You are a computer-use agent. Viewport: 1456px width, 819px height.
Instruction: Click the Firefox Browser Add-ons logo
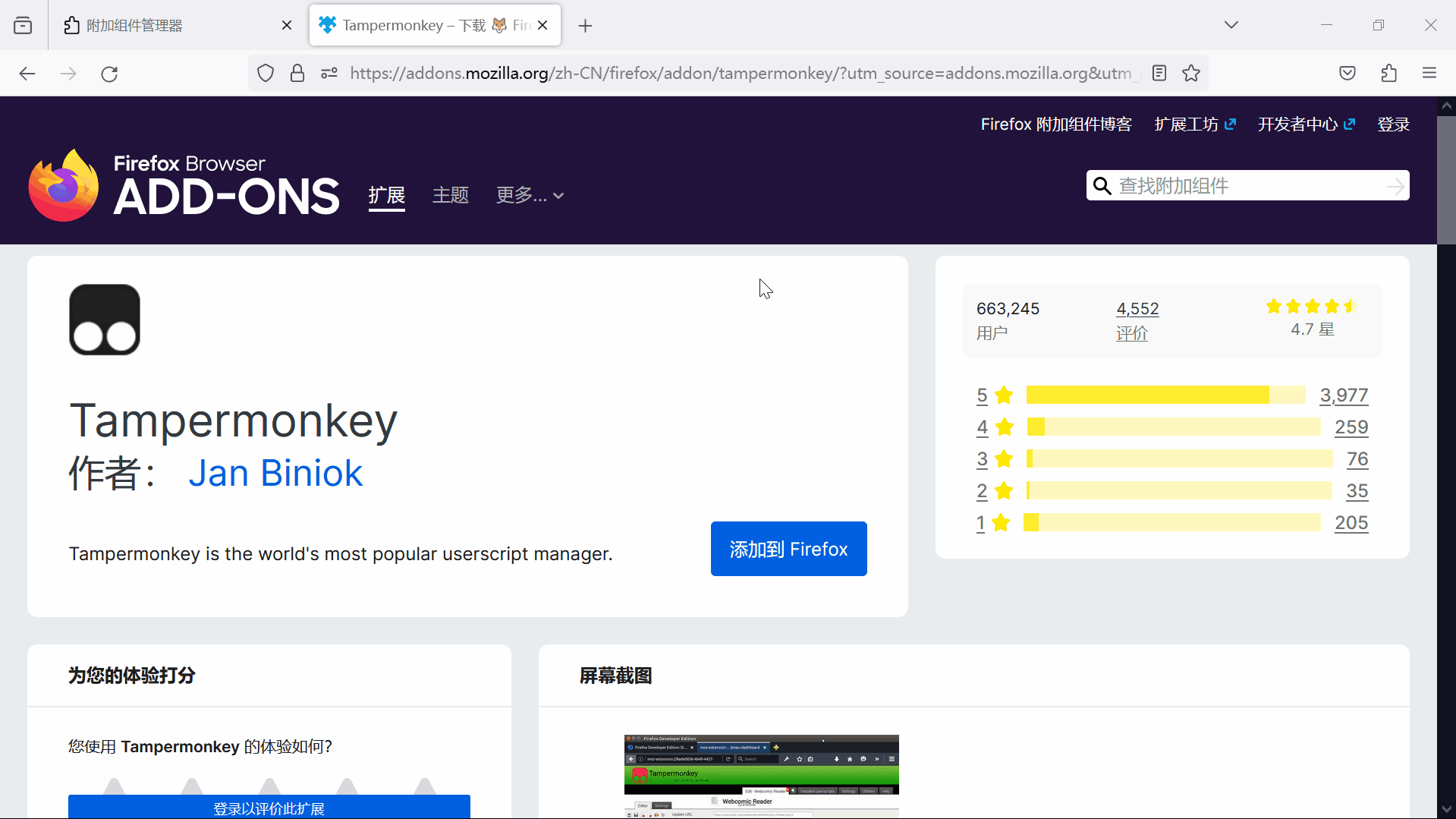(184, 184)
